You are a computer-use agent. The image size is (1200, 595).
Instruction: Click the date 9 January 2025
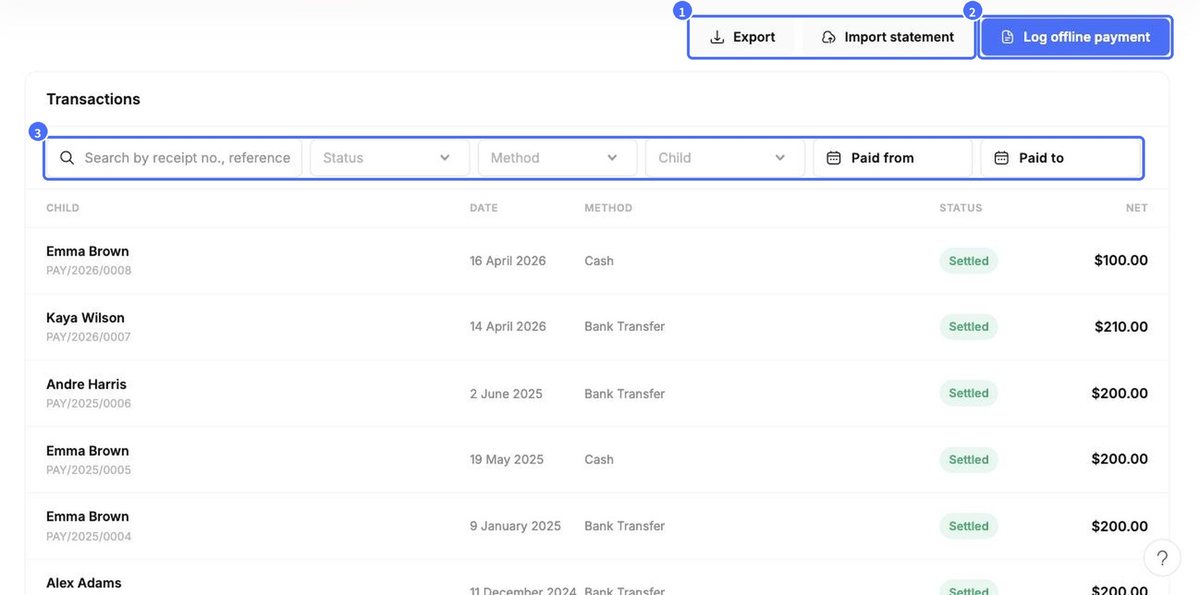[515, 526]
